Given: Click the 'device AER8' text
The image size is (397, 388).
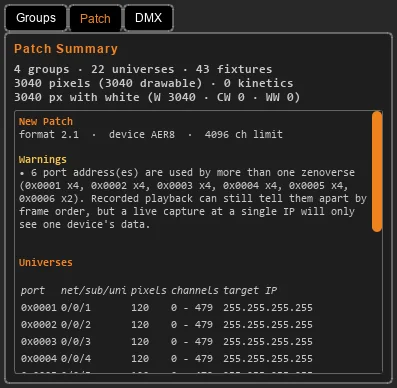Looking at the screenshot, I should pos(142,134).
